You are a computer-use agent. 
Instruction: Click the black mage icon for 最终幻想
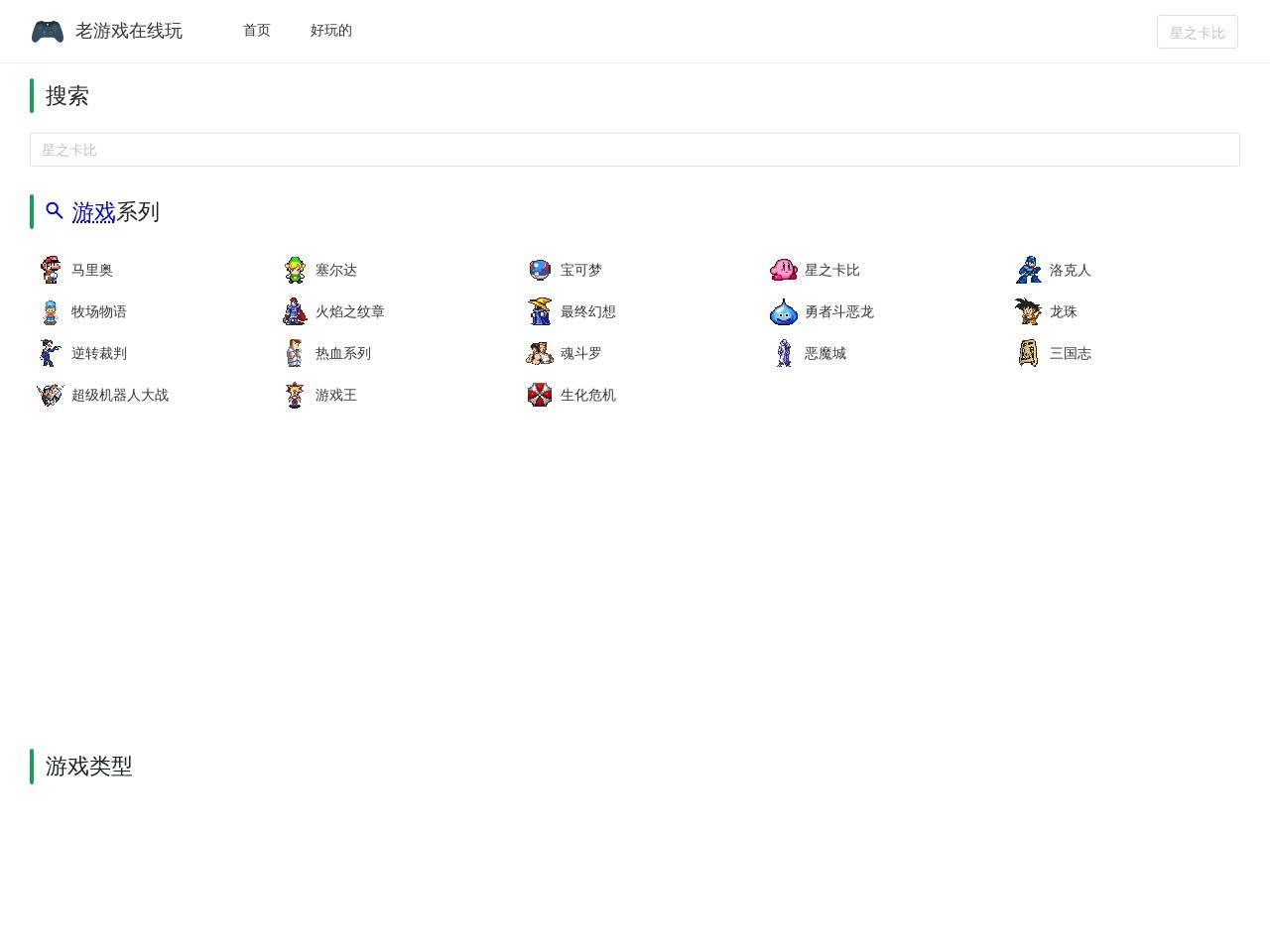tap(540, 311)
